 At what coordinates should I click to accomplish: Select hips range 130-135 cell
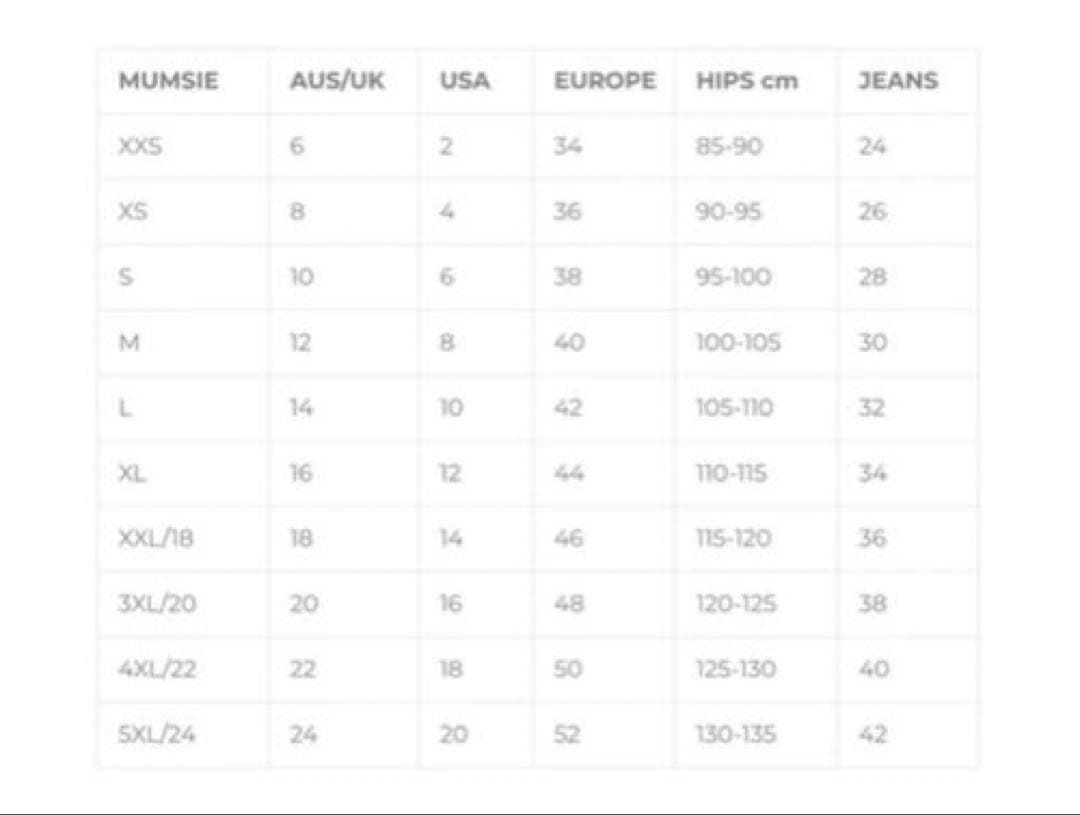point(736,735)
